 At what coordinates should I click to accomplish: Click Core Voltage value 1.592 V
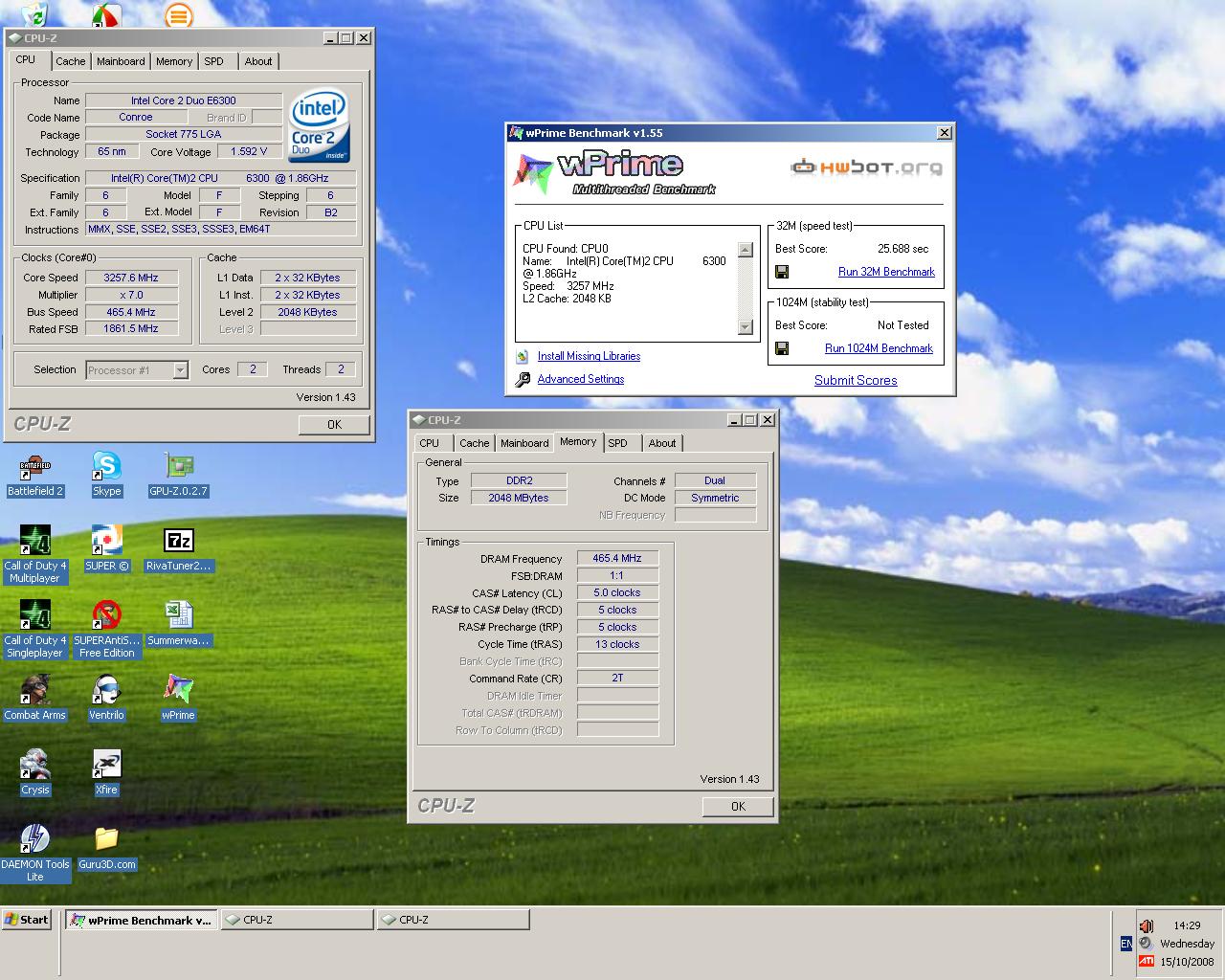pyautogui.click(x=249, y=151)
